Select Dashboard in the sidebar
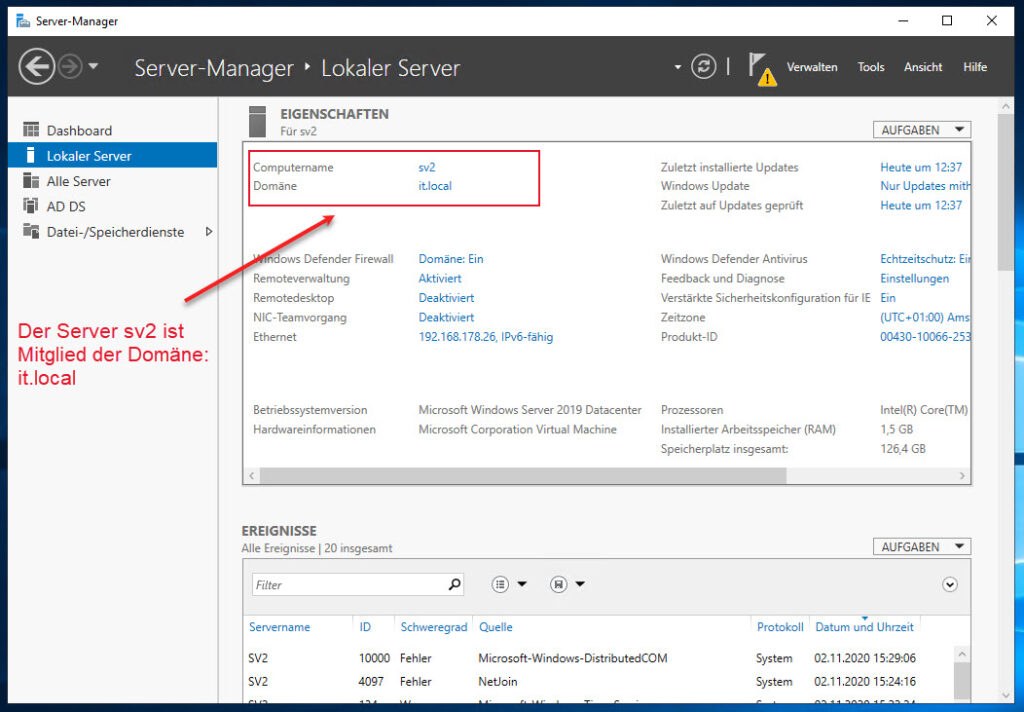The height and width of the screenshot is (712, 1024). [112, 130]
